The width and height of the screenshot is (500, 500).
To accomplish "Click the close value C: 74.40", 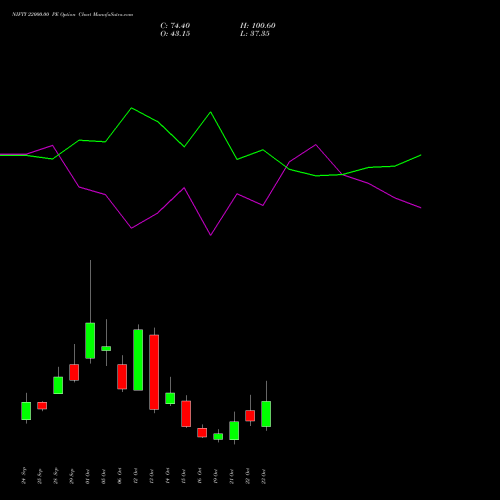I will [x=175, y=26].
